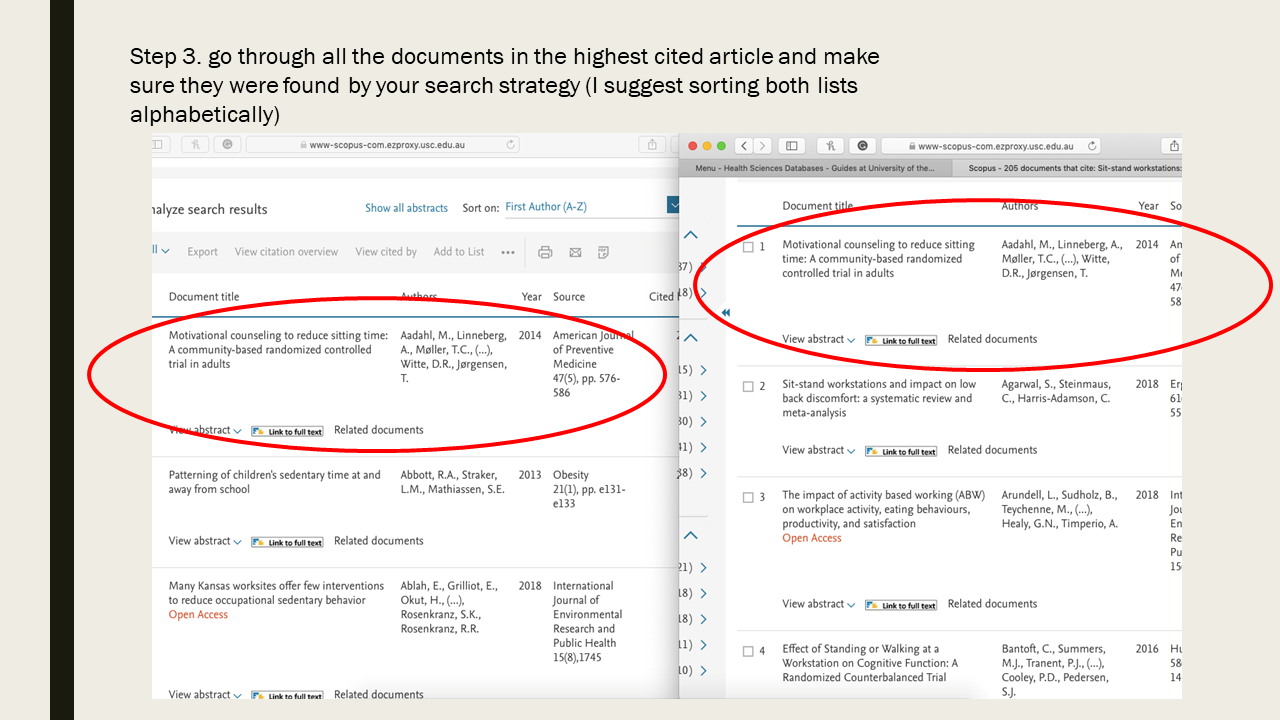Open Sit-stand workstations and low back discomfort article

click(x=879, y=398)
